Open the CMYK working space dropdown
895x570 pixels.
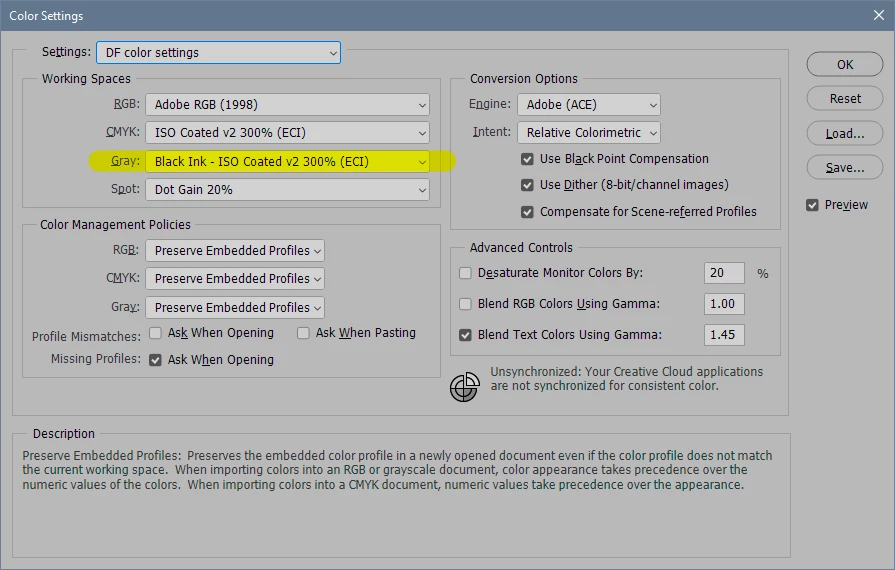point(288,133)
